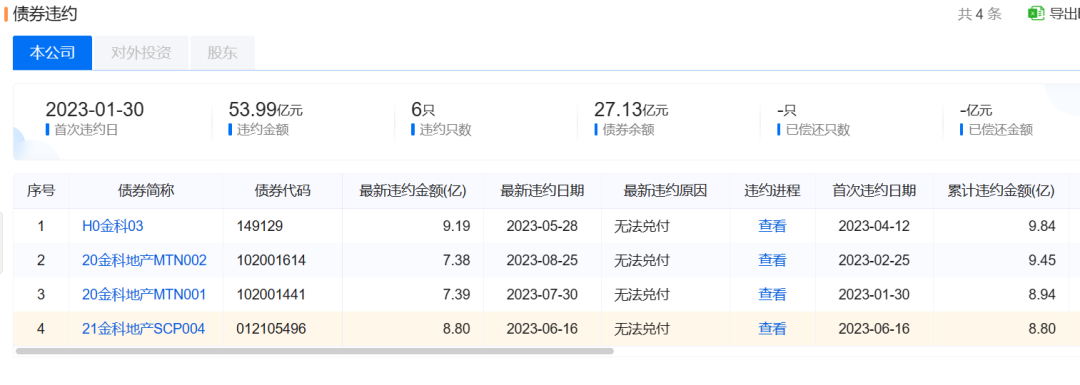Click the 最新违约日期 column header
Viewport: 1080px width, 385px height.
542,191
